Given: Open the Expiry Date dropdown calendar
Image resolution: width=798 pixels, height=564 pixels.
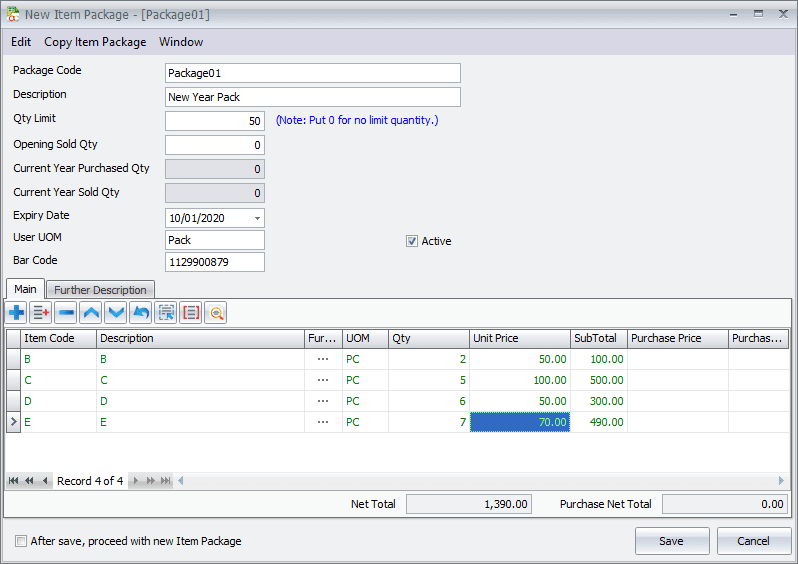Looking at the screenshot, I should pyautogui.click(x=258, y=218).
